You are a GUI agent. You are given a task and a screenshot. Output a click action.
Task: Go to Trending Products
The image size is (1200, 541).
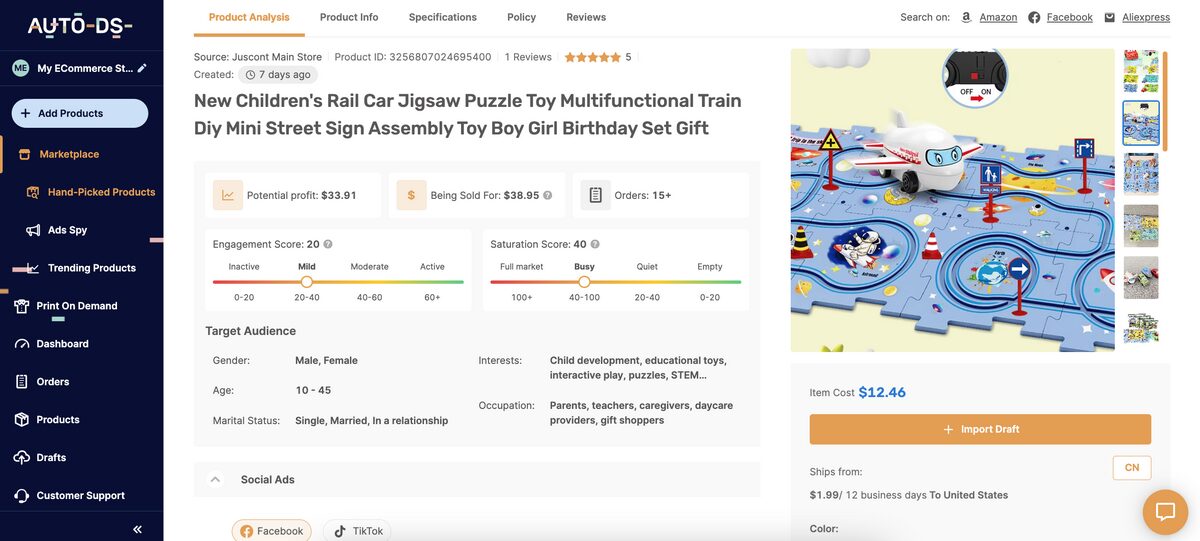[91, 268]
